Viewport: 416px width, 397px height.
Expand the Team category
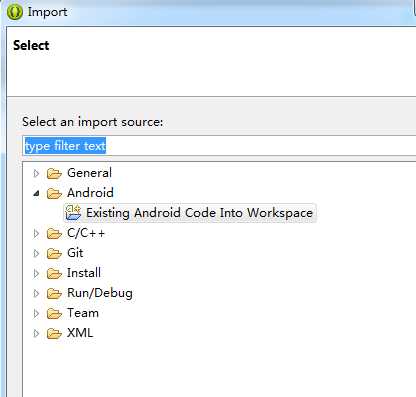point(36,313)
